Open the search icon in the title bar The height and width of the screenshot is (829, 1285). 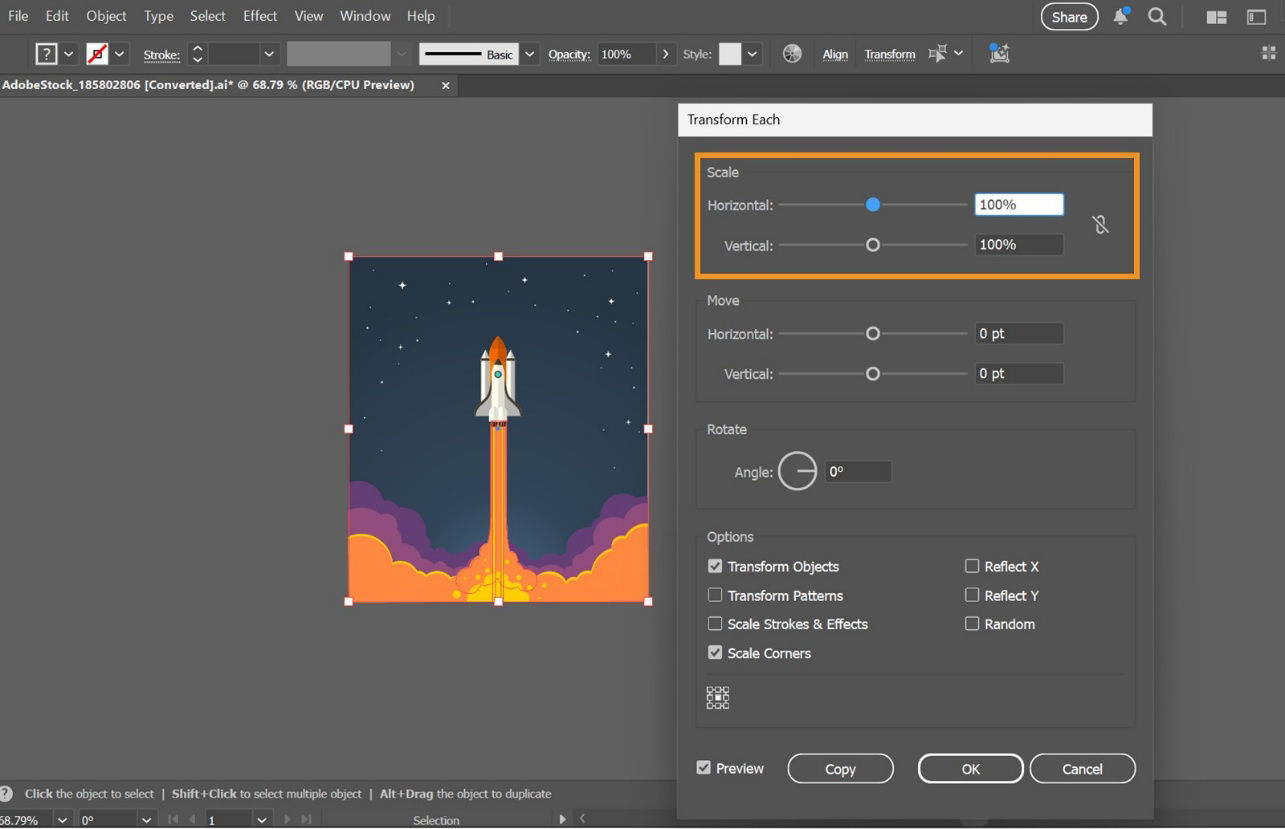click(1158, 17)
